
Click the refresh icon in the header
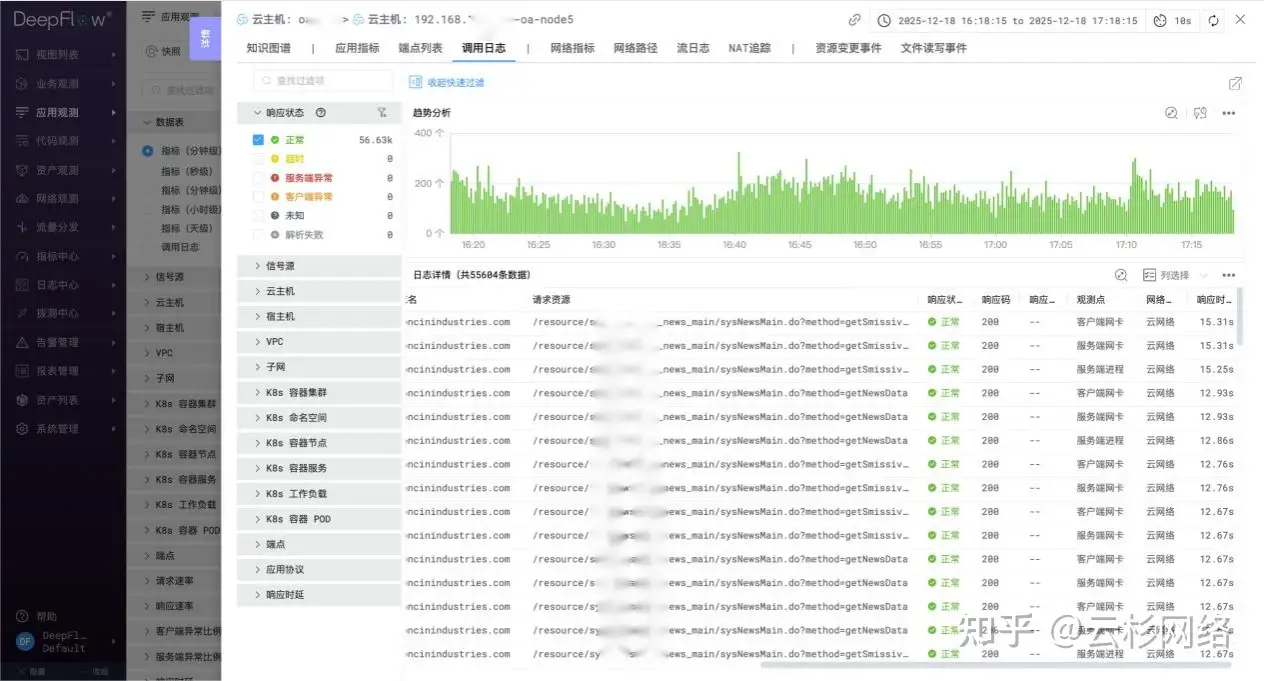coord(1214,20)
